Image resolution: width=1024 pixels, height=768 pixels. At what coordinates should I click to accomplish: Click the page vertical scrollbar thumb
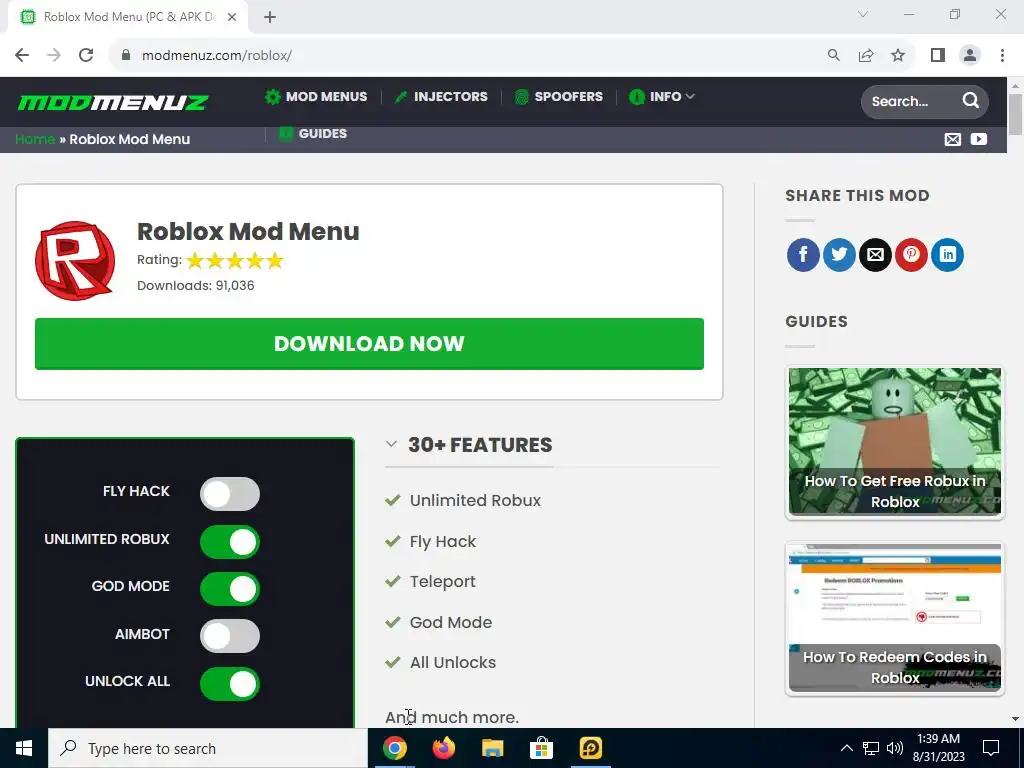tap(1016, 114)
